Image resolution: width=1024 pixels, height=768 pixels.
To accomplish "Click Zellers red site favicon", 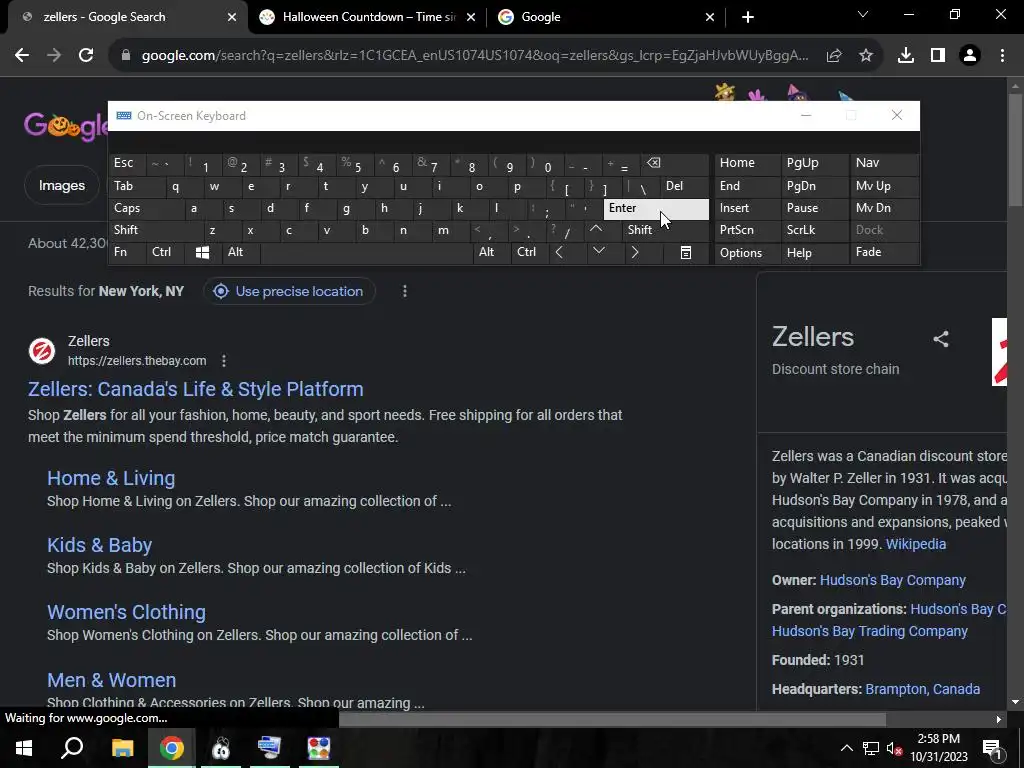I will click(x=42, y=351).
